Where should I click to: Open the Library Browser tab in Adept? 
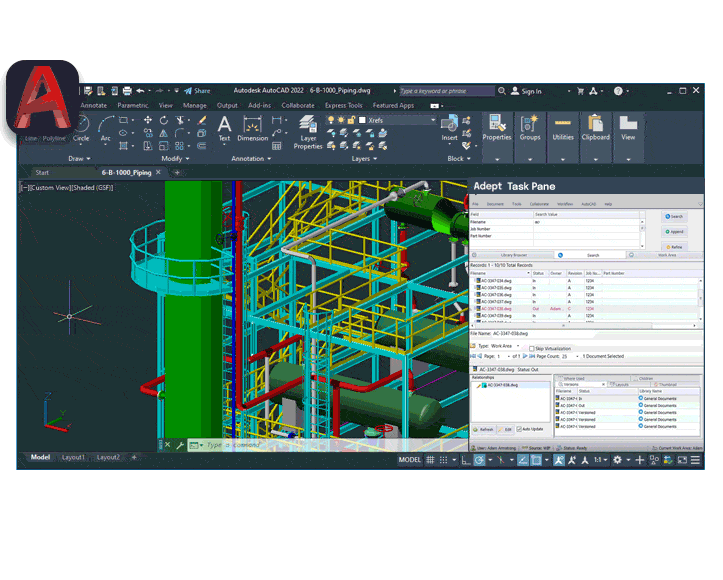tap(511, 255)
